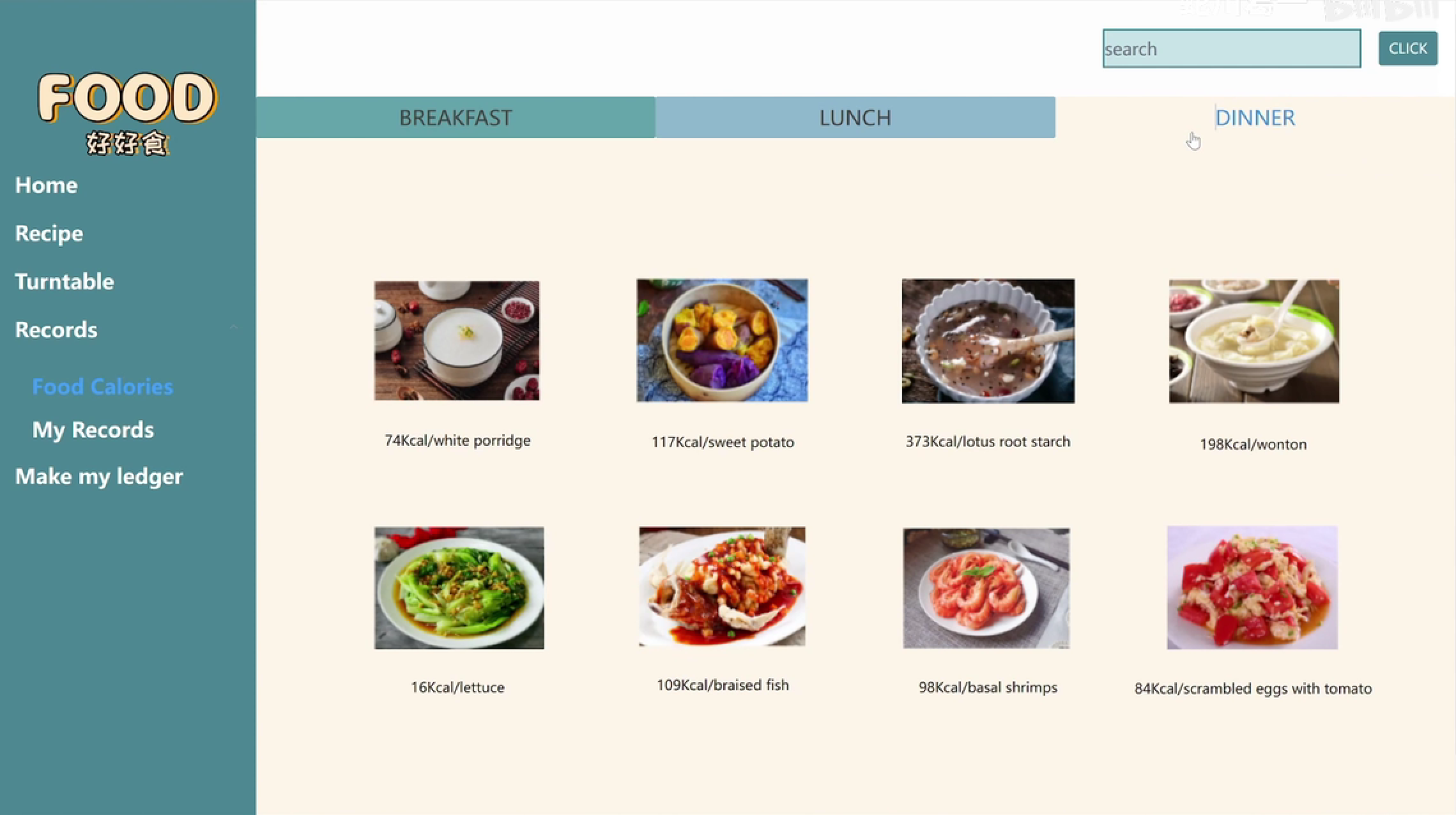This screenshot has height=815, width=1456.
Task: Select the lotus root starch photo
Action: coord(988,341)
